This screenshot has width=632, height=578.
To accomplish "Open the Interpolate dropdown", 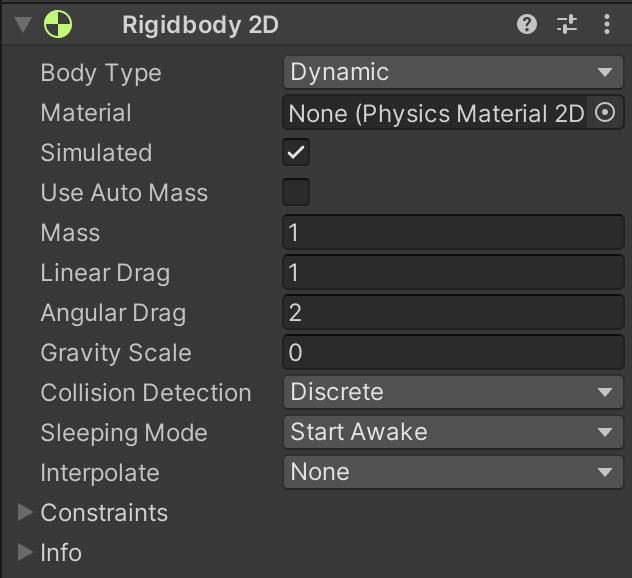I will pyautogui.click(x=453, y=473).
